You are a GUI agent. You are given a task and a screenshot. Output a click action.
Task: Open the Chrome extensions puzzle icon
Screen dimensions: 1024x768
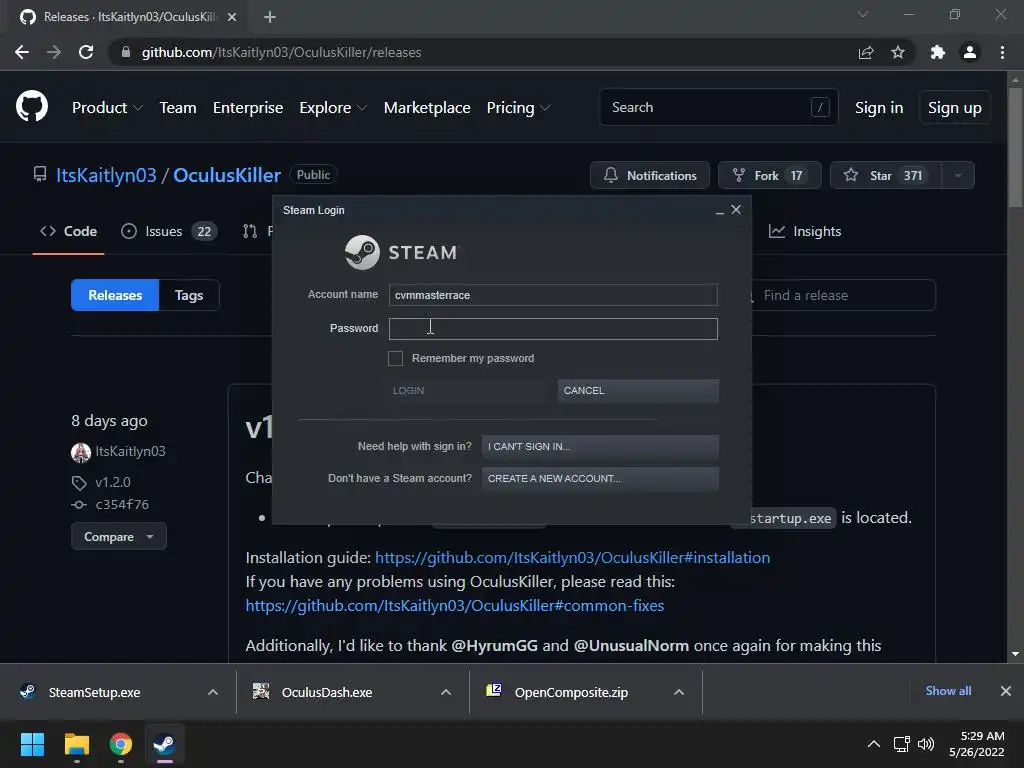coord(938,52)
